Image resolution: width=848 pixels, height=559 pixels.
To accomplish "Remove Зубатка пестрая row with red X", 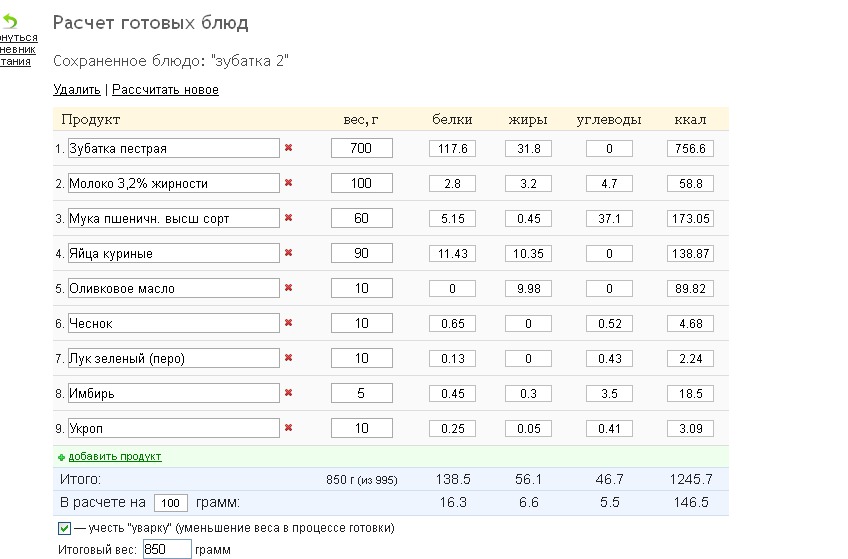I will (289, 148).
